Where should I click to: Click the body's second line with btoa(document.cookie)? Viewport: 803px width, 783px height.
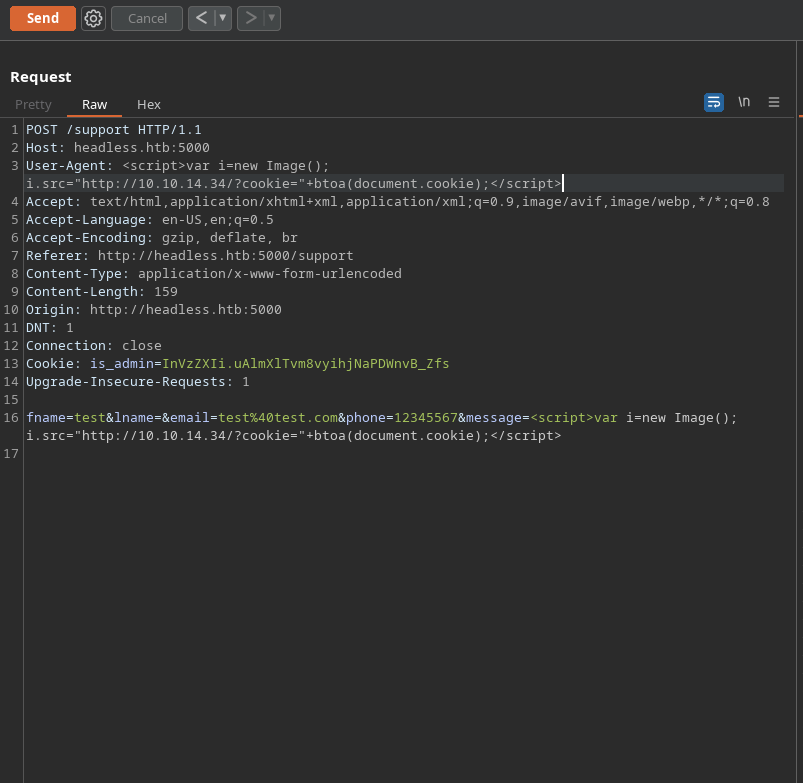coord(293,436)
